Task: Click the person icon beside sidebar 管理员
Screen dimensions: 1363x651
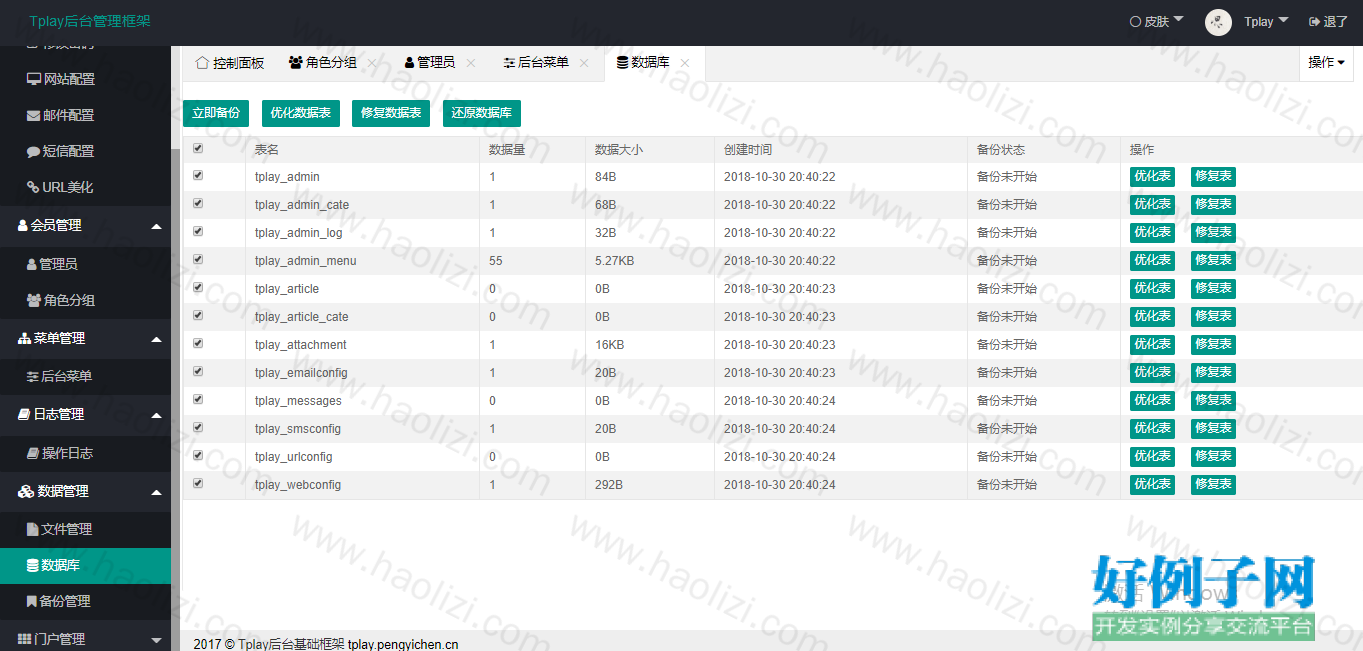Action: 32,264
